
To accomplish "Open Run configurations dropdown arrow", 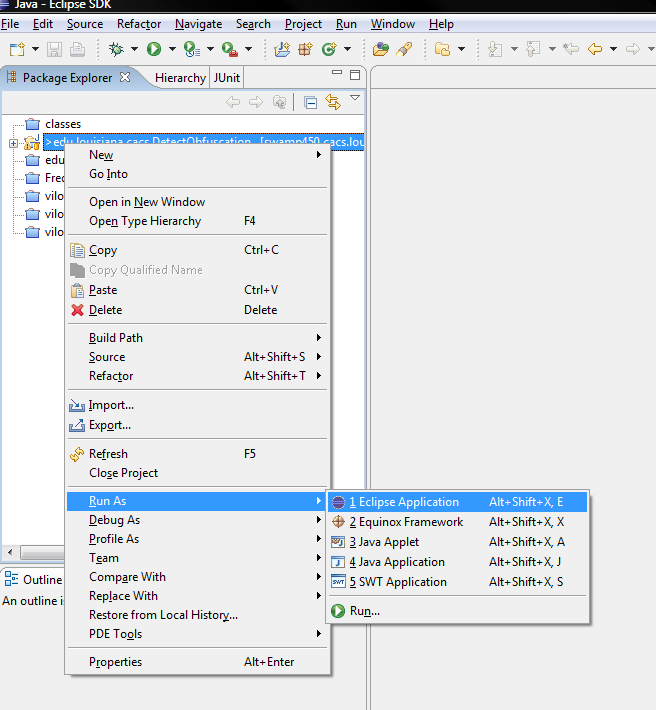I will click(x=172, y=49).
